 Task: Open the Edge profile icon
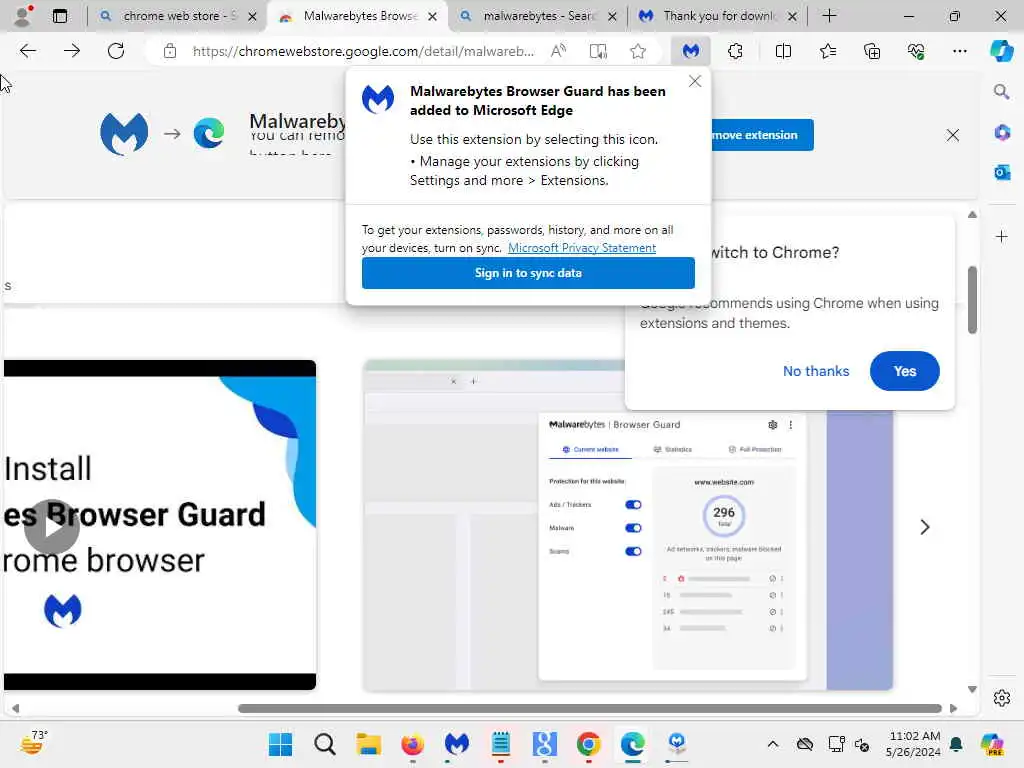coord(23,16)
